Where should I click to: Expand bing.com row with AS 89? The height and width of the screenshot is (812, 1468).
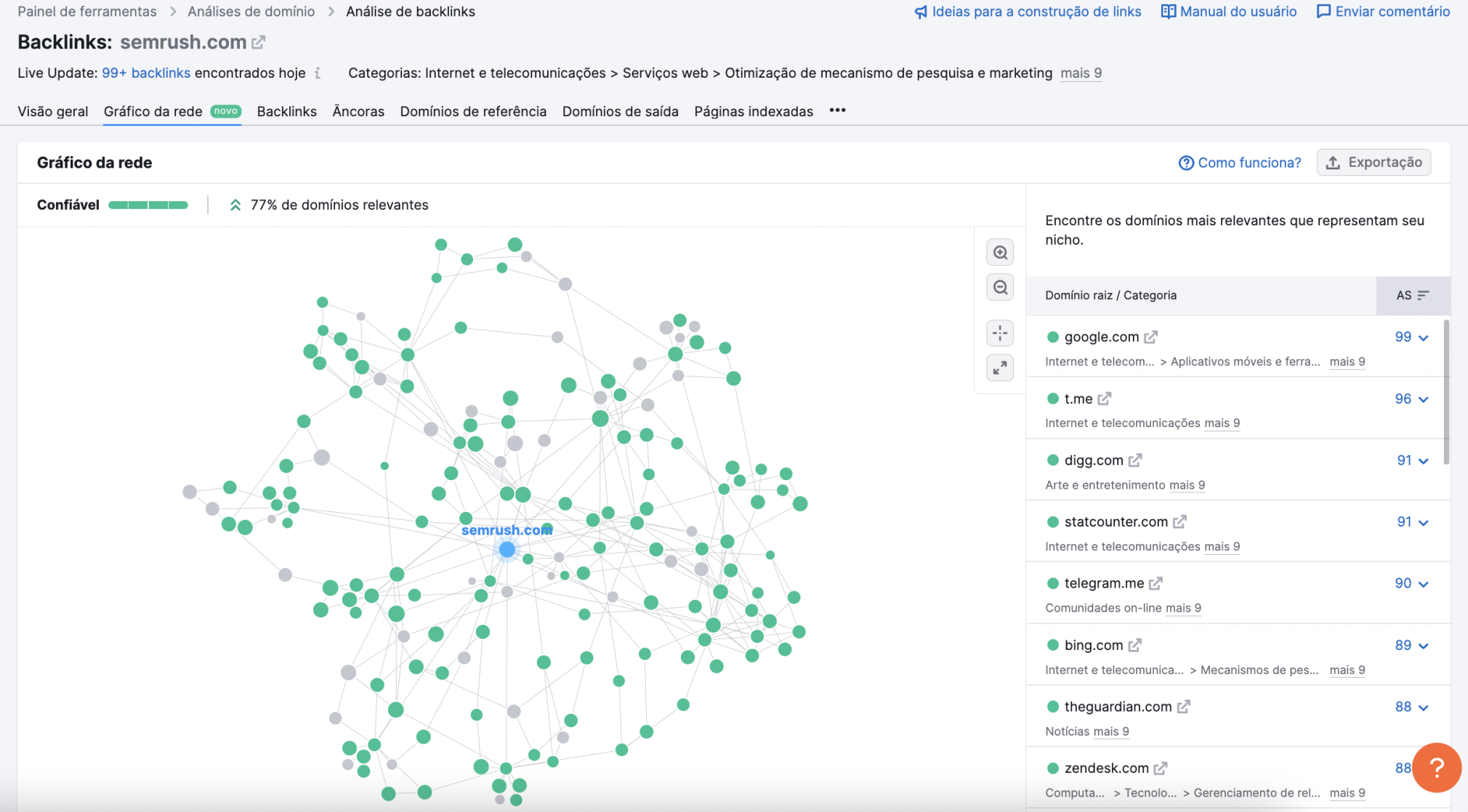pos(1412,645)
